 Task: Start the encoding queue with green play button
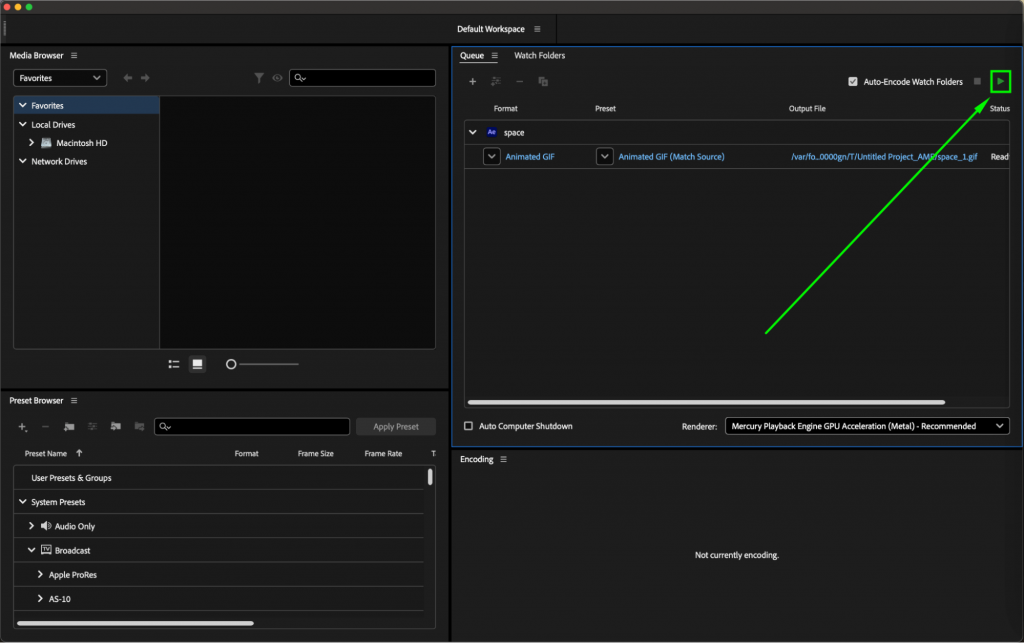[1000, 81]
